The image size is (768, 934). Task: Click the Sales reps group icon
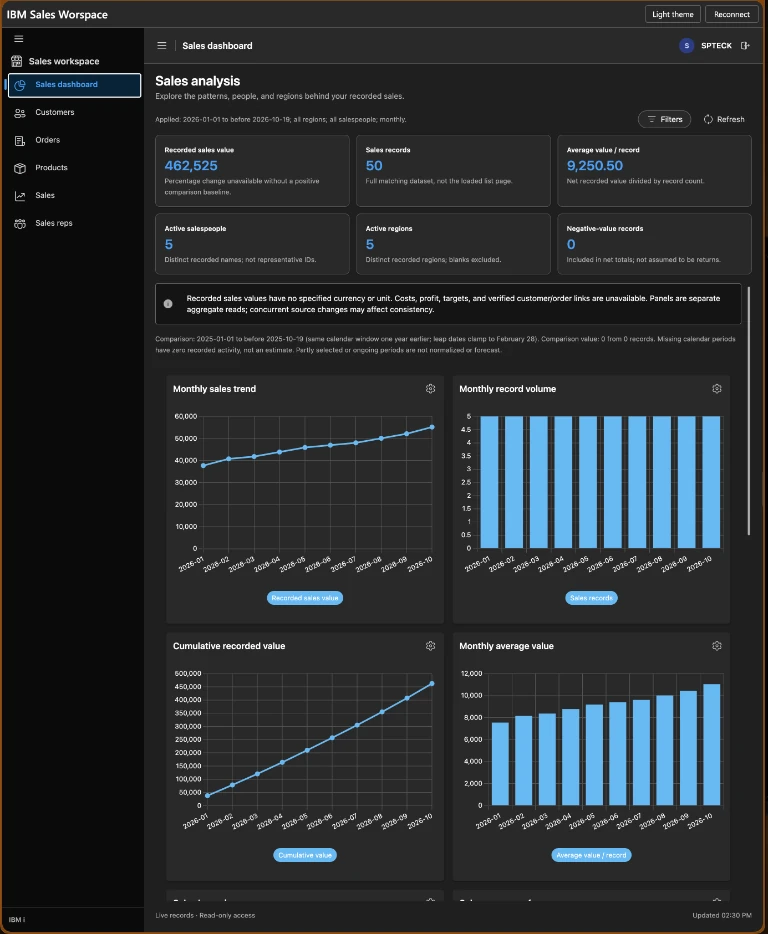click(20, 224)
